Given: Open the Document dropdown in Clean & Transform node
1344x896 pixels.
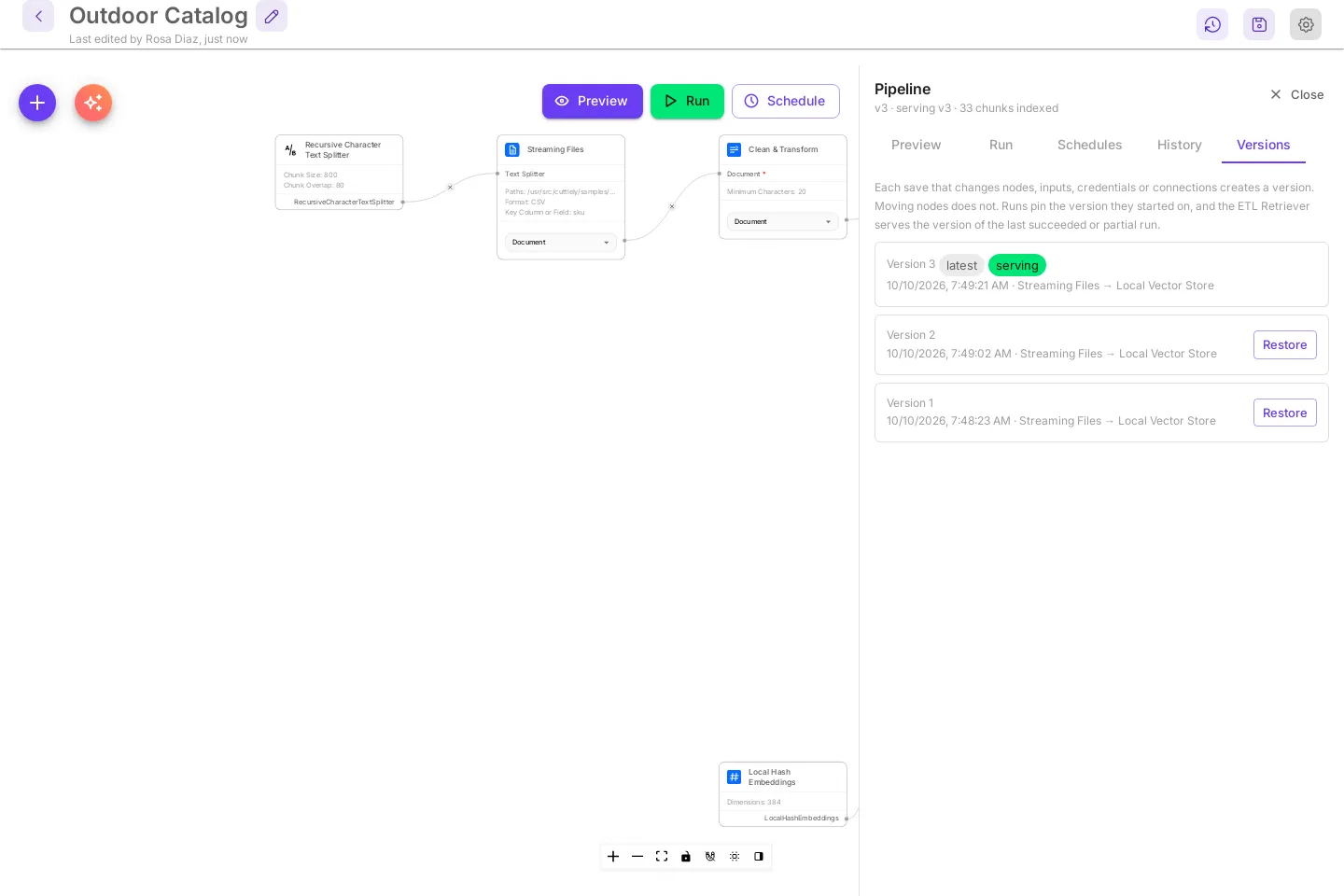Looking at the screenshot, I should pos(783,222).
